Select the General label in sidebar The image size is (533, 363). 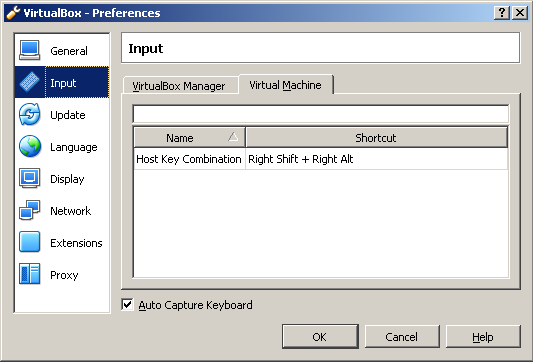tap(69, 51)
